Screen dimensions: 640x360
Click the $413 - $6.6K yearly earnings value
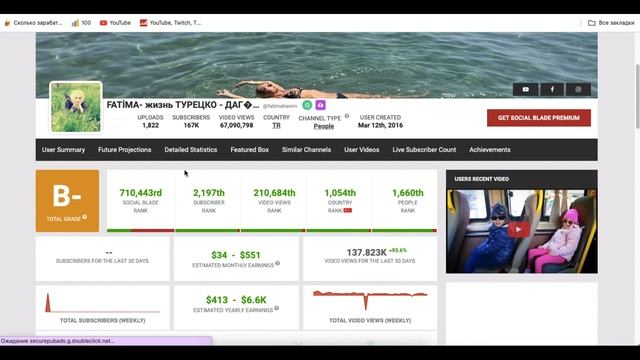tap(236, 300)
